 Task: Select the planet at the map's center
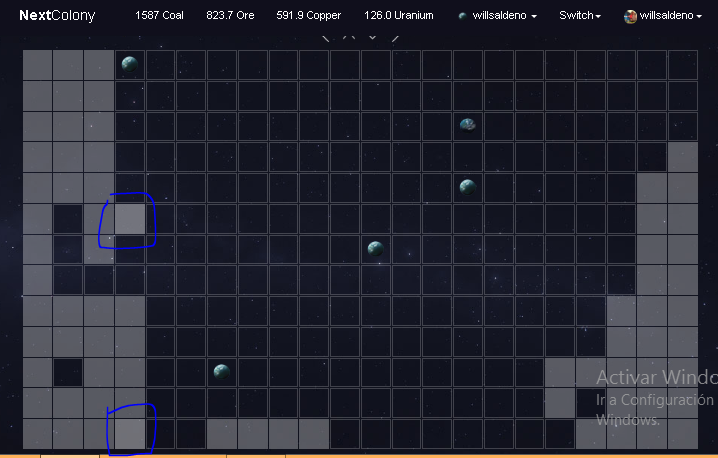(x=375, y=248)
